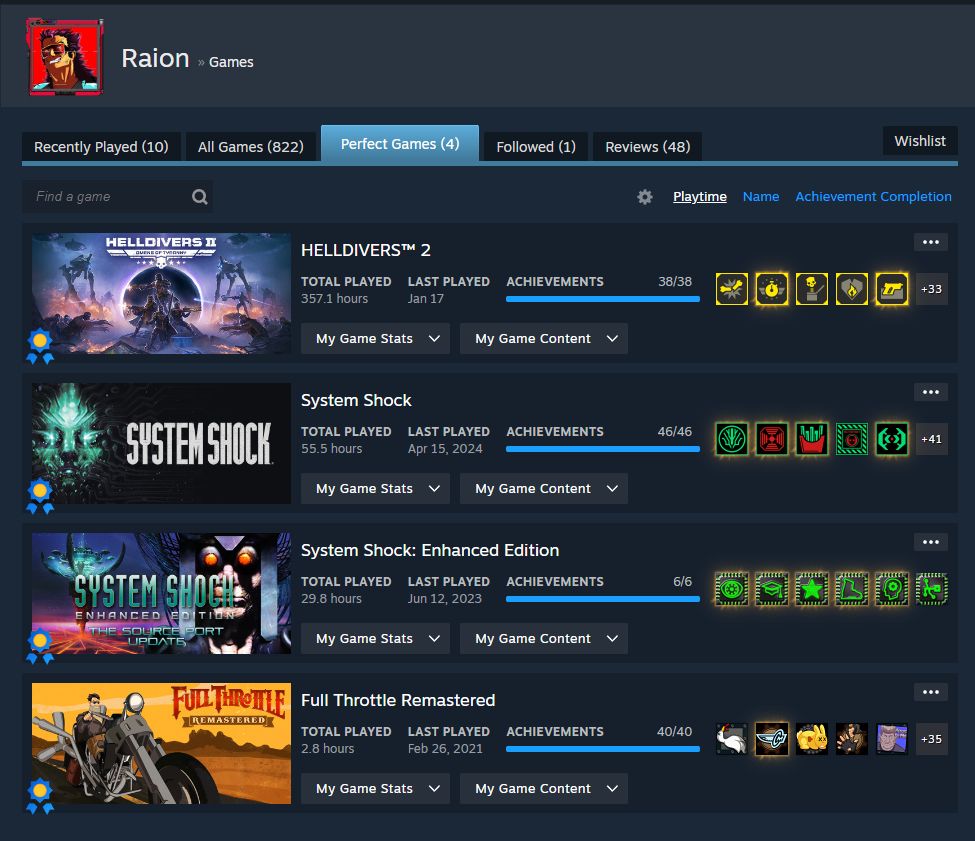Expand My Game Stats for Full Throttle
The image size is (975, 841).
[375, 788]
